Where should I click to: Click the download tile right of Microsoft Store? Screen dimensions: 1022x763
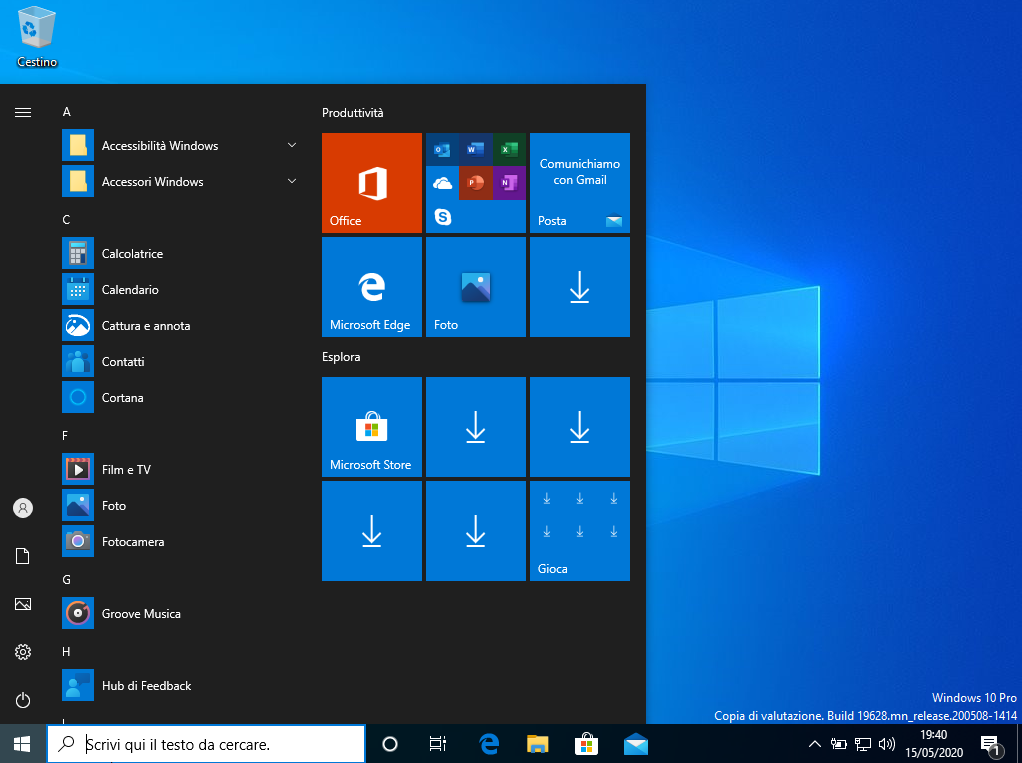click(476, 427)
